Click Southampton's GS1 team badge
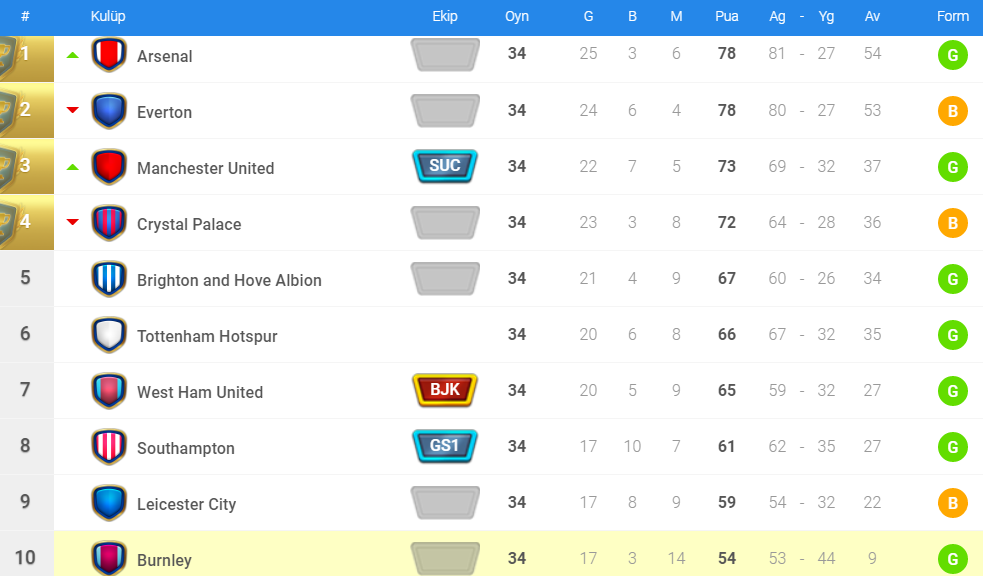The height and width of the screenshot is (576, 983). tap(445, 446)
